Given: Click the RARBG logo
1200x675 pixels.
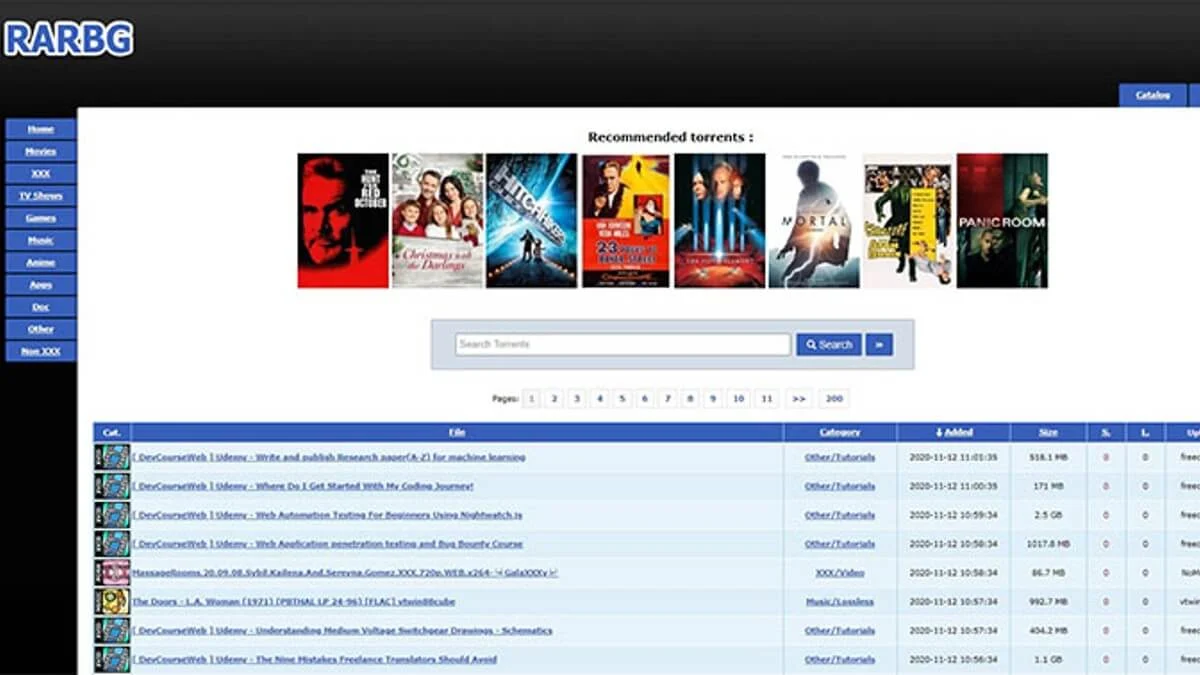Looking at the screenshot, I should pyautogui.click(x=69, y=39).
